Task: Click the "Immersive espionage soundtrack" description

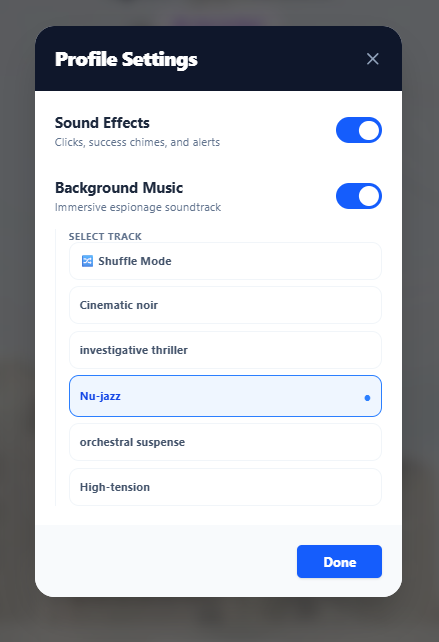Action: tap(138, 207)
